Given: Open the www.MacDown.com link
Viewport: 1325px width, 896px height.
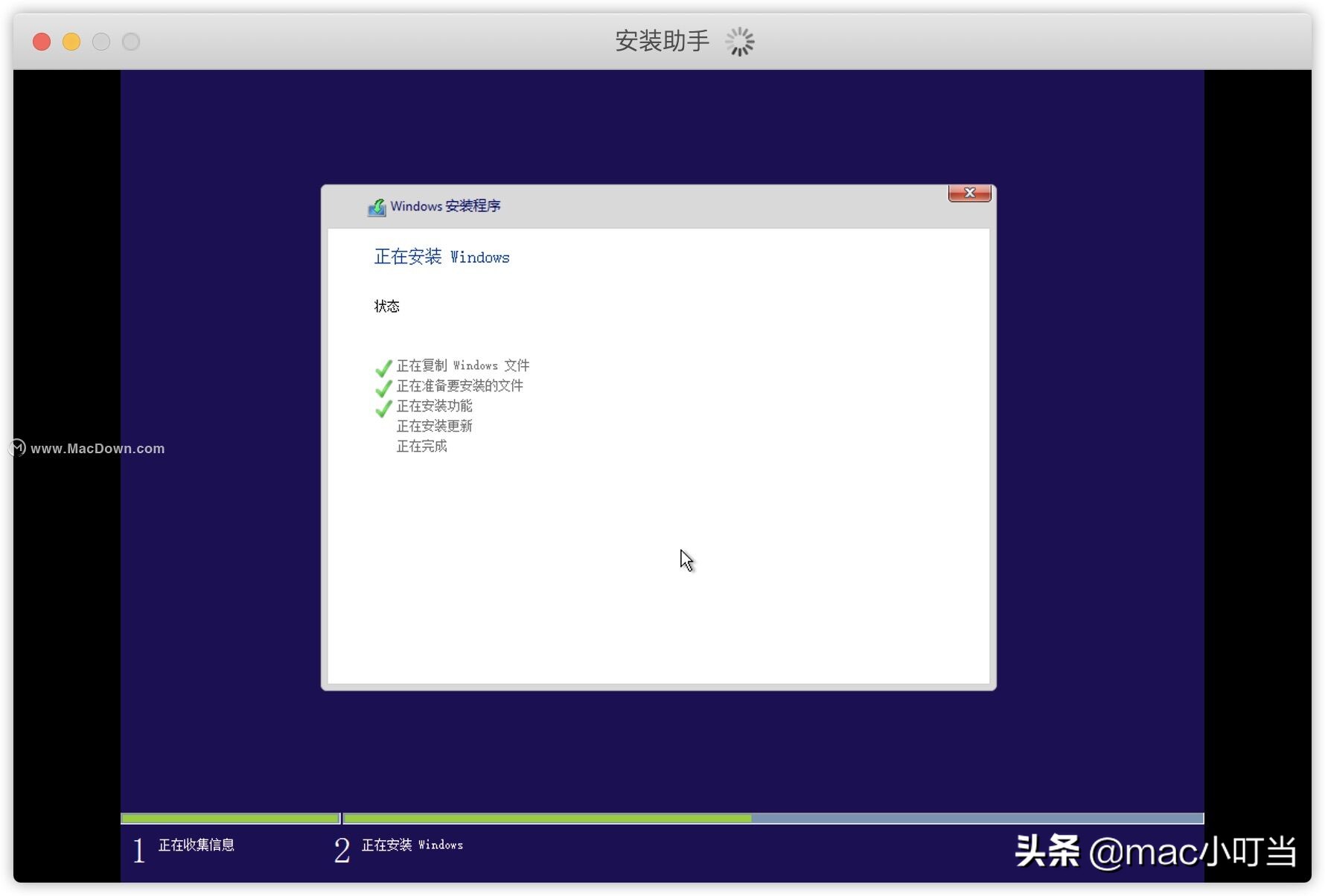Looking at the screenshot, I should pos(97,448).
